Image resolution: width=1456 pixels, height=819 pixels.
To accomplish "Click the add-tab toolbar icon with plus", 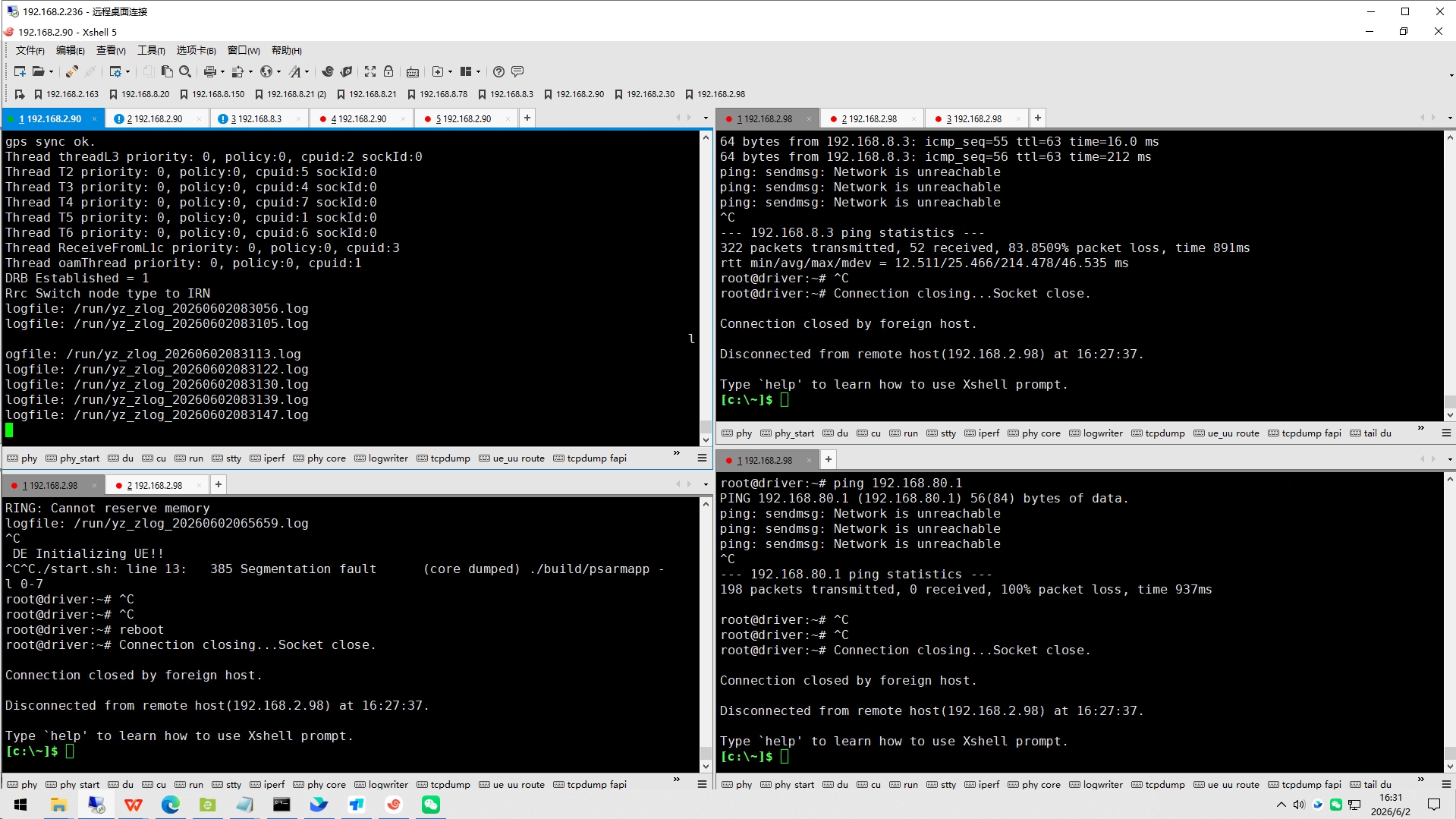I will click(438, 71).
